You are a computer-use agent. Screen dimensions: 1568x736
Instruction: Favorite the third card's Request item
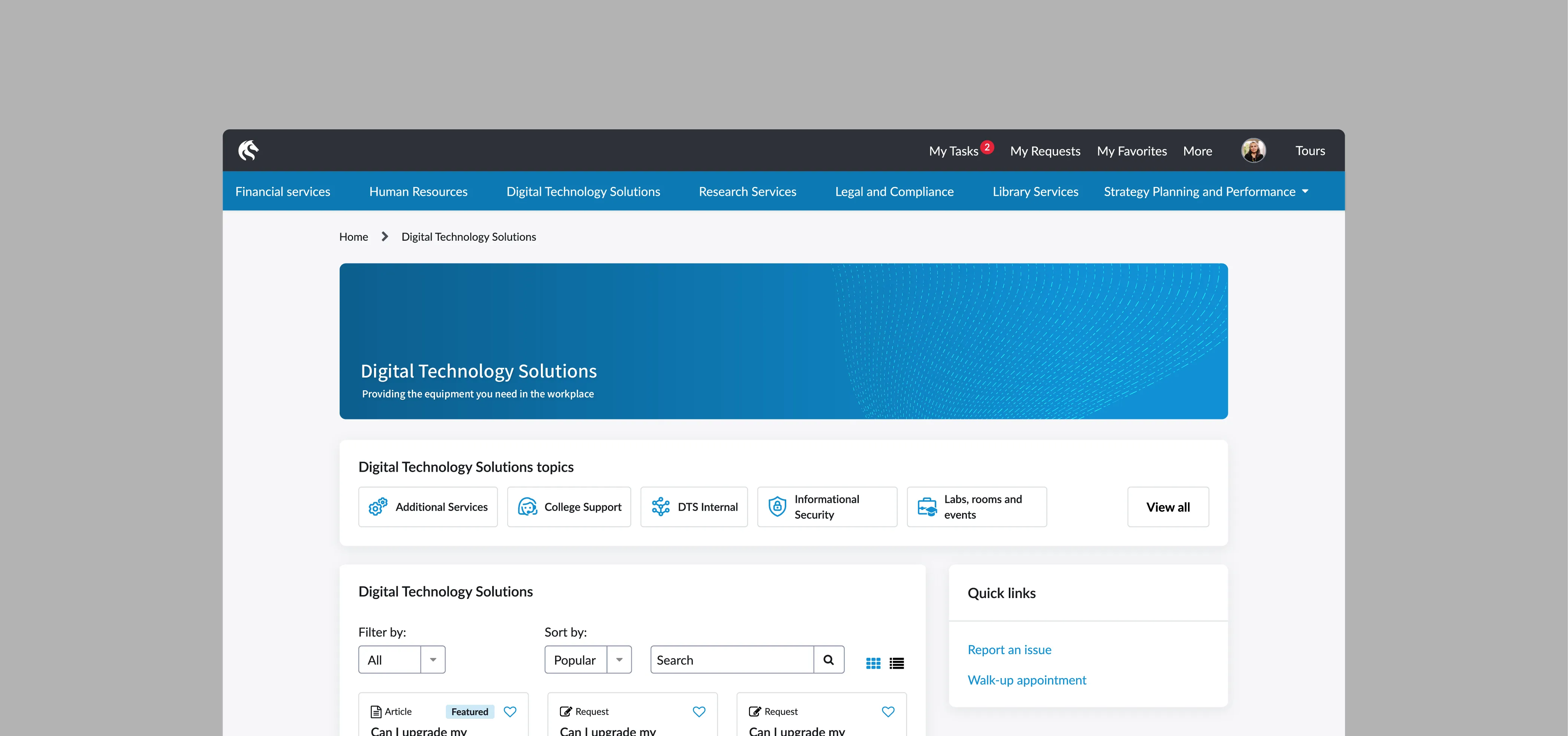[888, 712]
